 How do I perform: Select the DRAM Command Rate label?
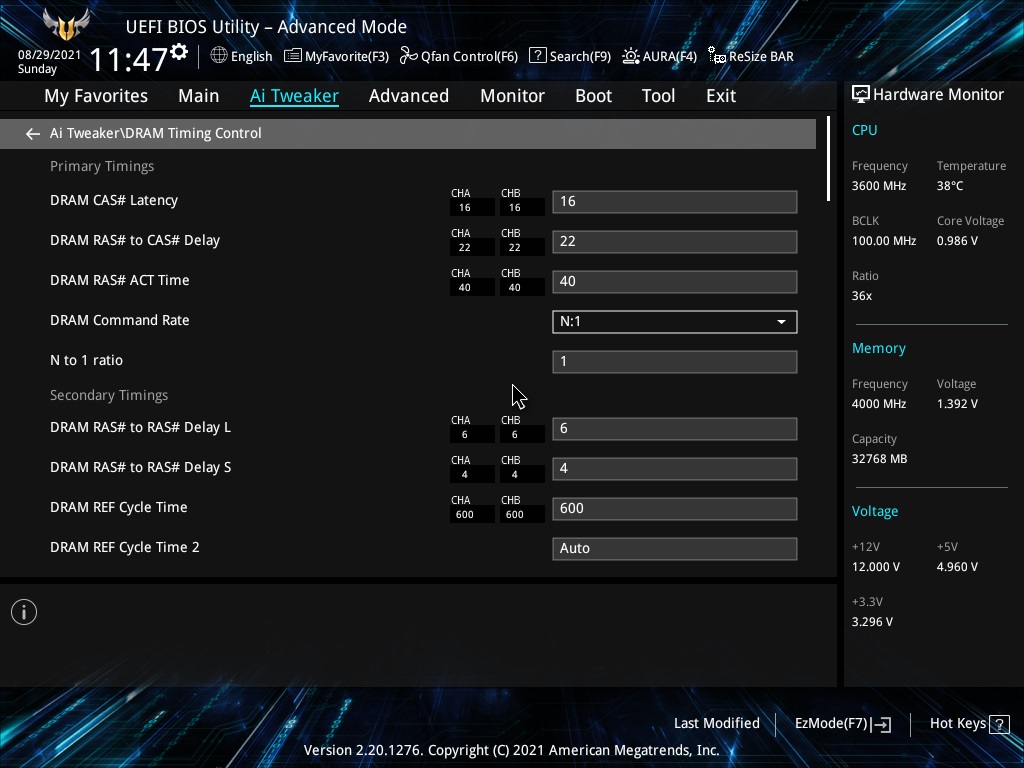tap(120, 320)
